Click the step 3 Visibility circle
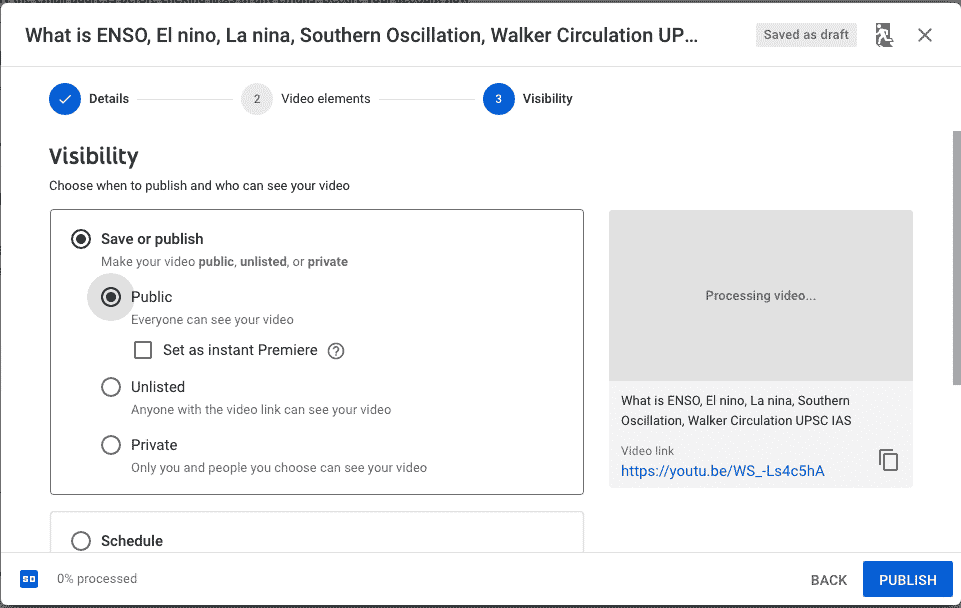This screenshot has height=608, width=961. coord(499,99)
